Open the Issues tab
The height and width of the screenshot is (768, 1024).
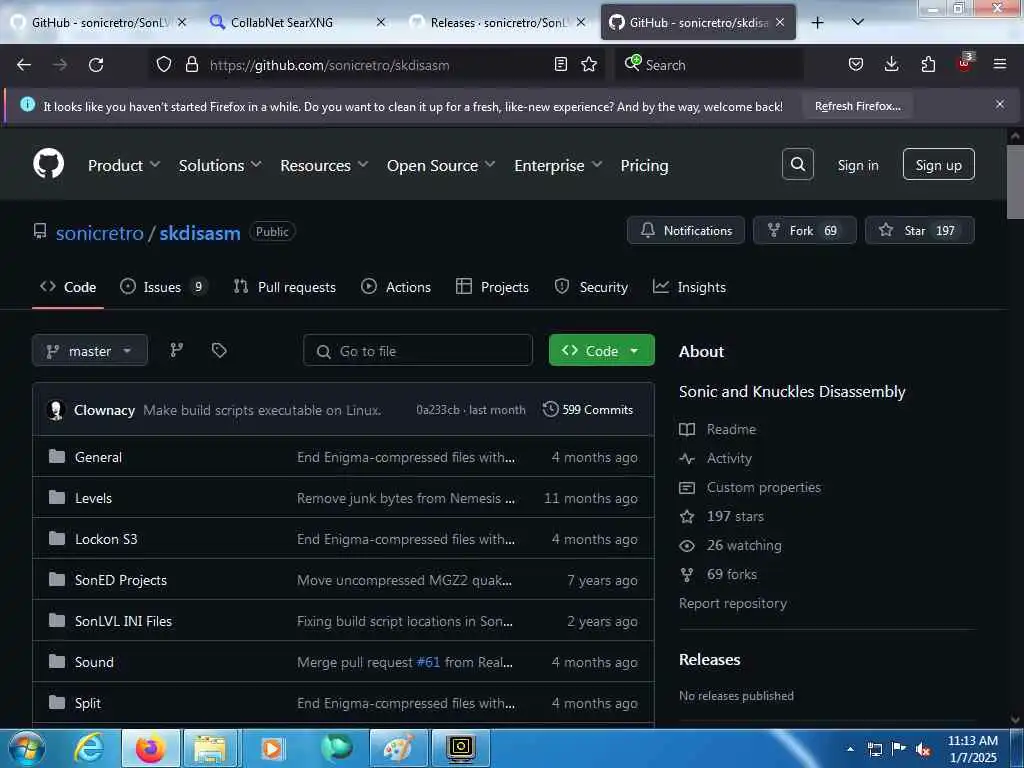pos(163,287)
